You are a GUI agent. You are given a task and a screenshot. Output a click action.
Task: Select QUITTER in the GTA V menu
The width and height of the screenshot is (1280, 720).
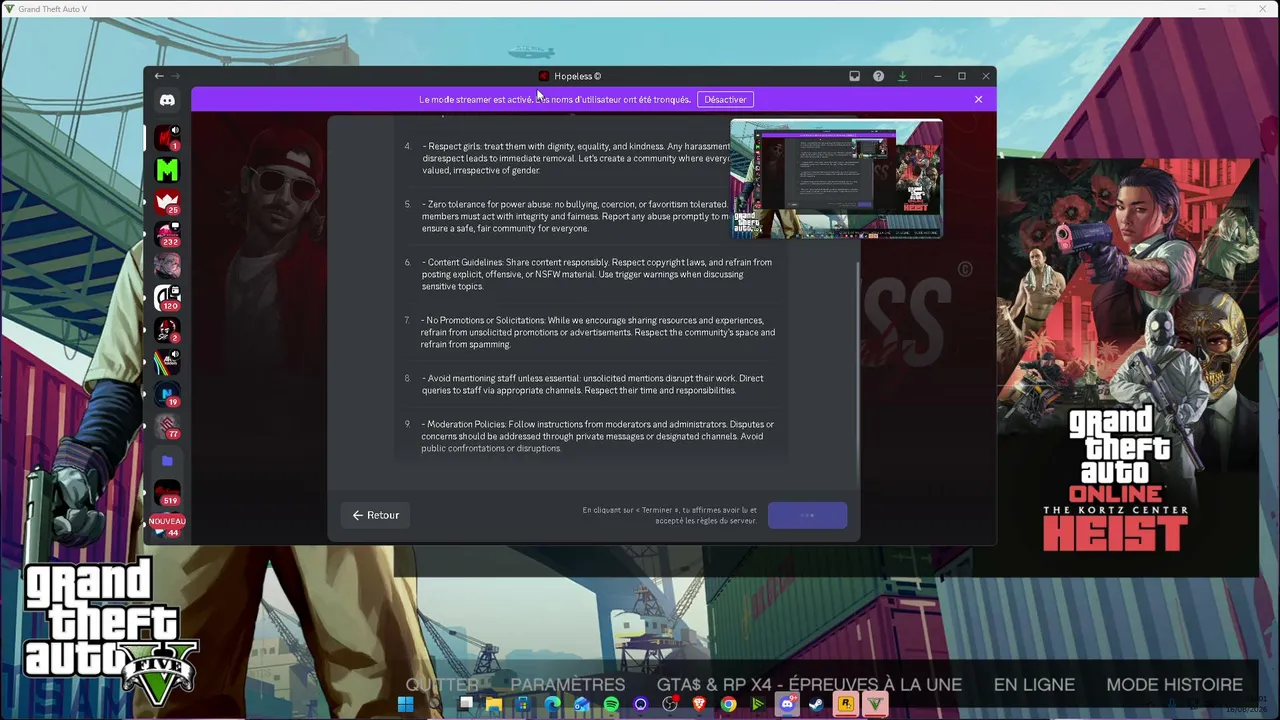click(x=441, y=685)
